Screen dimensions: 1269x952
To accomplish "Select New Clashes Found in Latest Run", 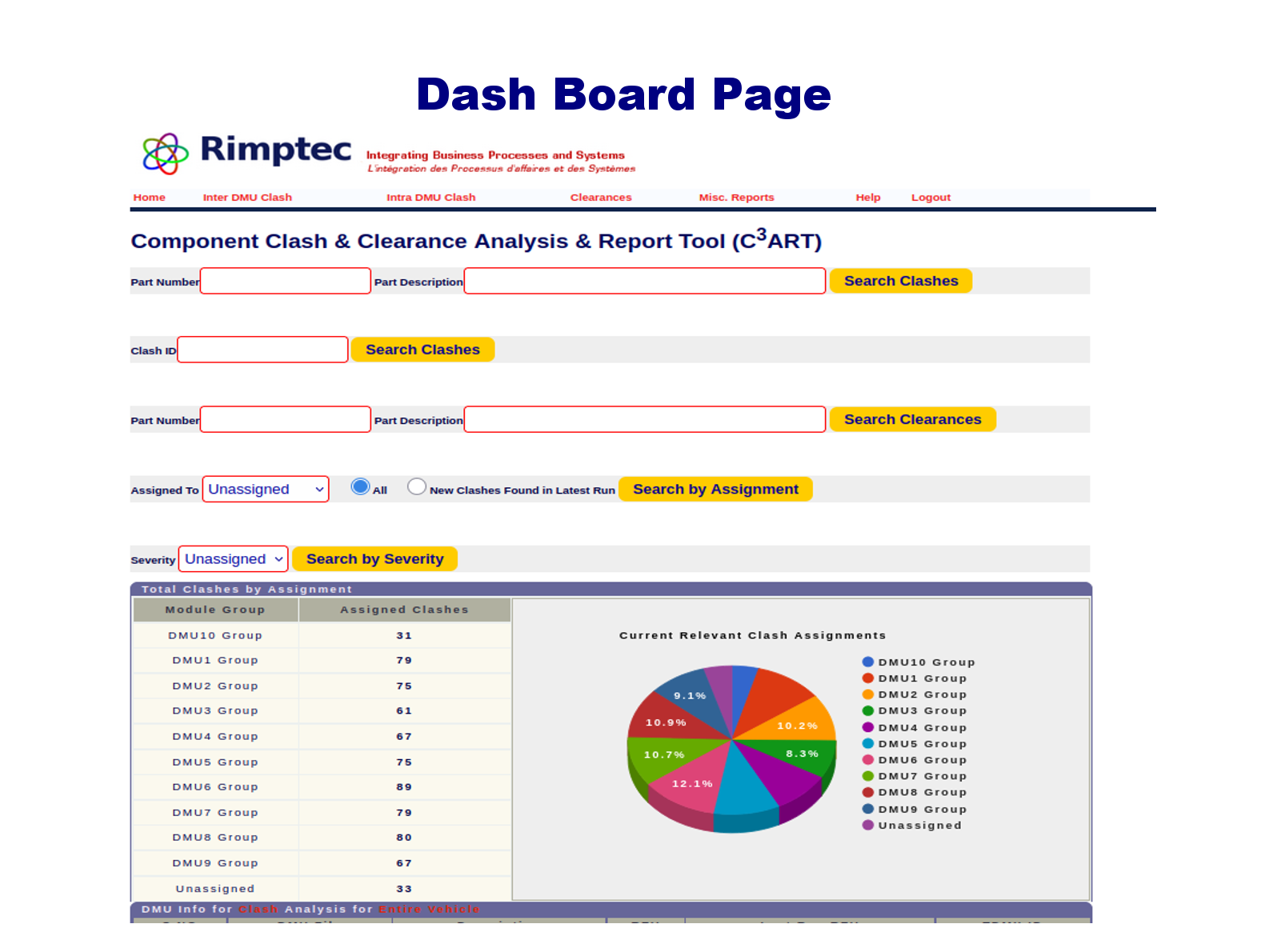I will coord(416,487).
